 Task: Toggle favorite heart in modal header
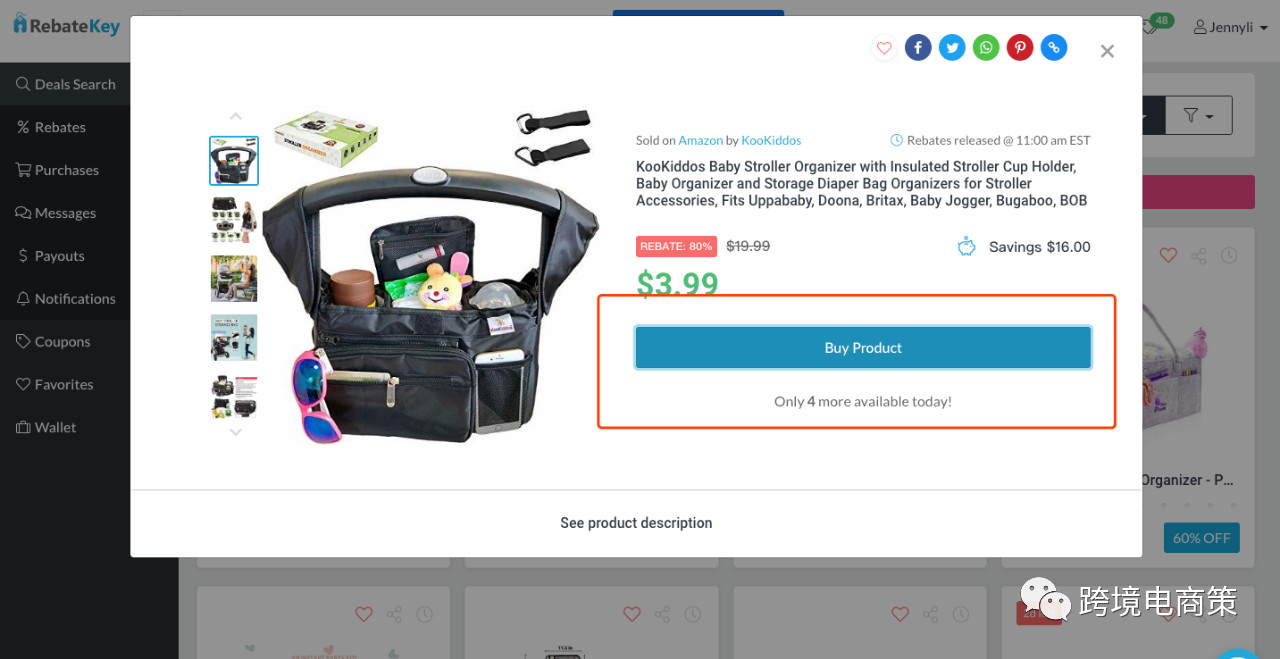tap(884, 47)
